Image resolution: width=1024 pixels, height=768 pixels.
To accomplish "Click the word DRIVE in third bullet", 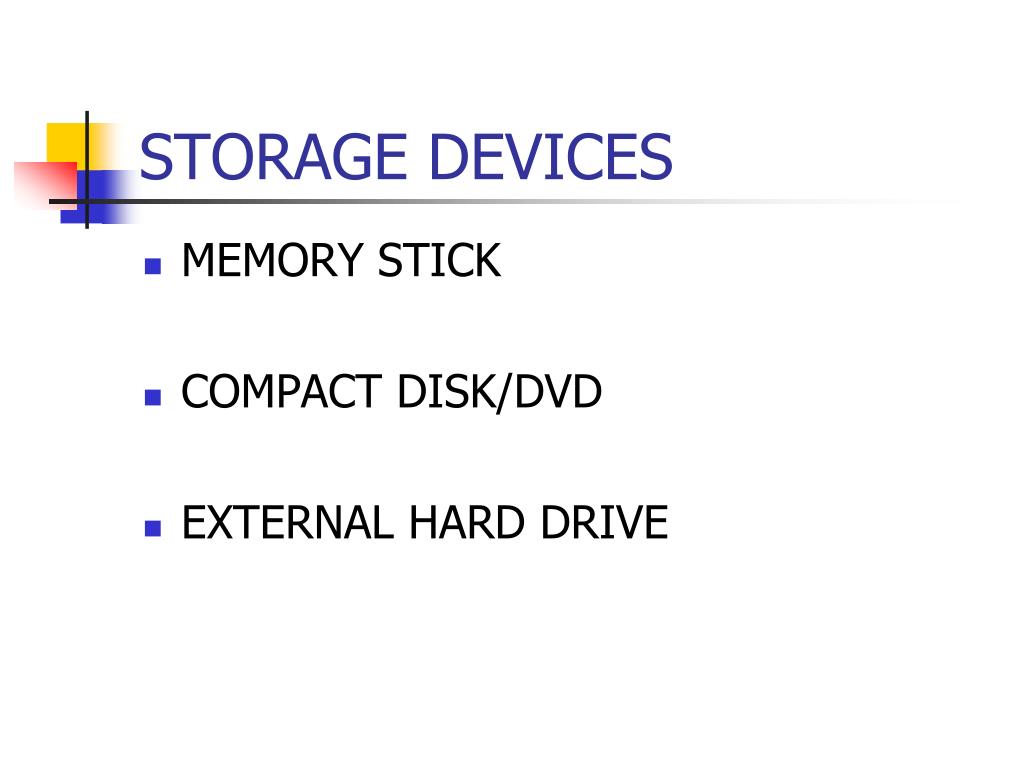I will [x=604, y=522].
